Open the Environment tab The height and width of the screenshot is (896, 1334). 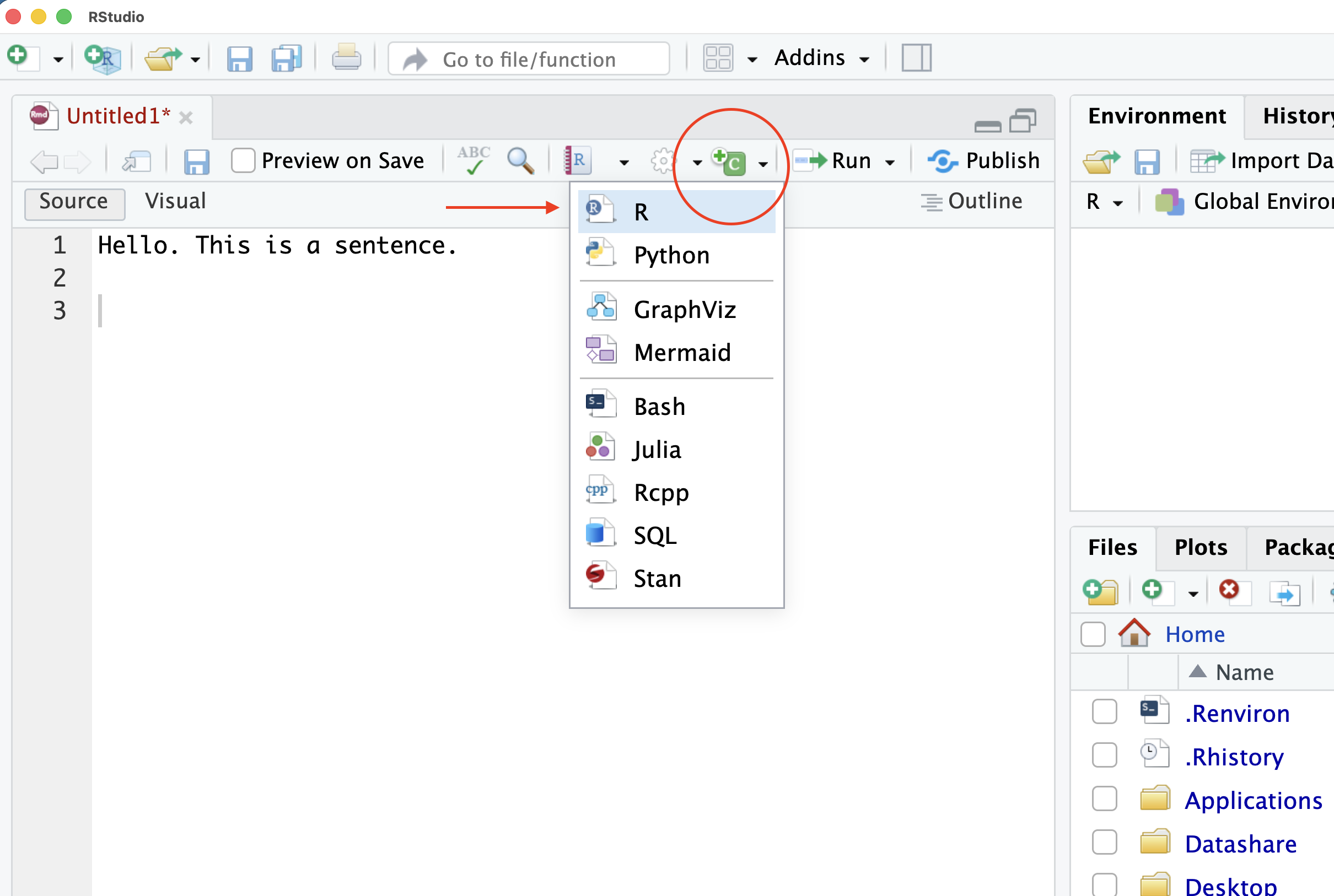(1157, 116)
